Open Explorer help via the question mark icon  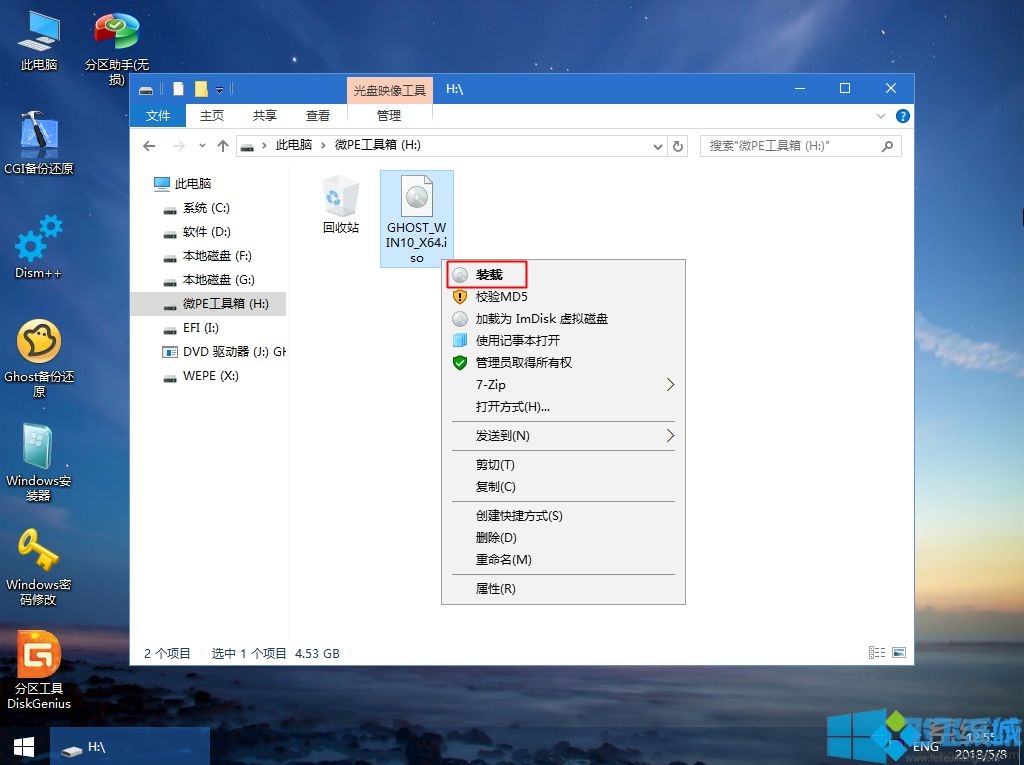[x=902, y=115]
